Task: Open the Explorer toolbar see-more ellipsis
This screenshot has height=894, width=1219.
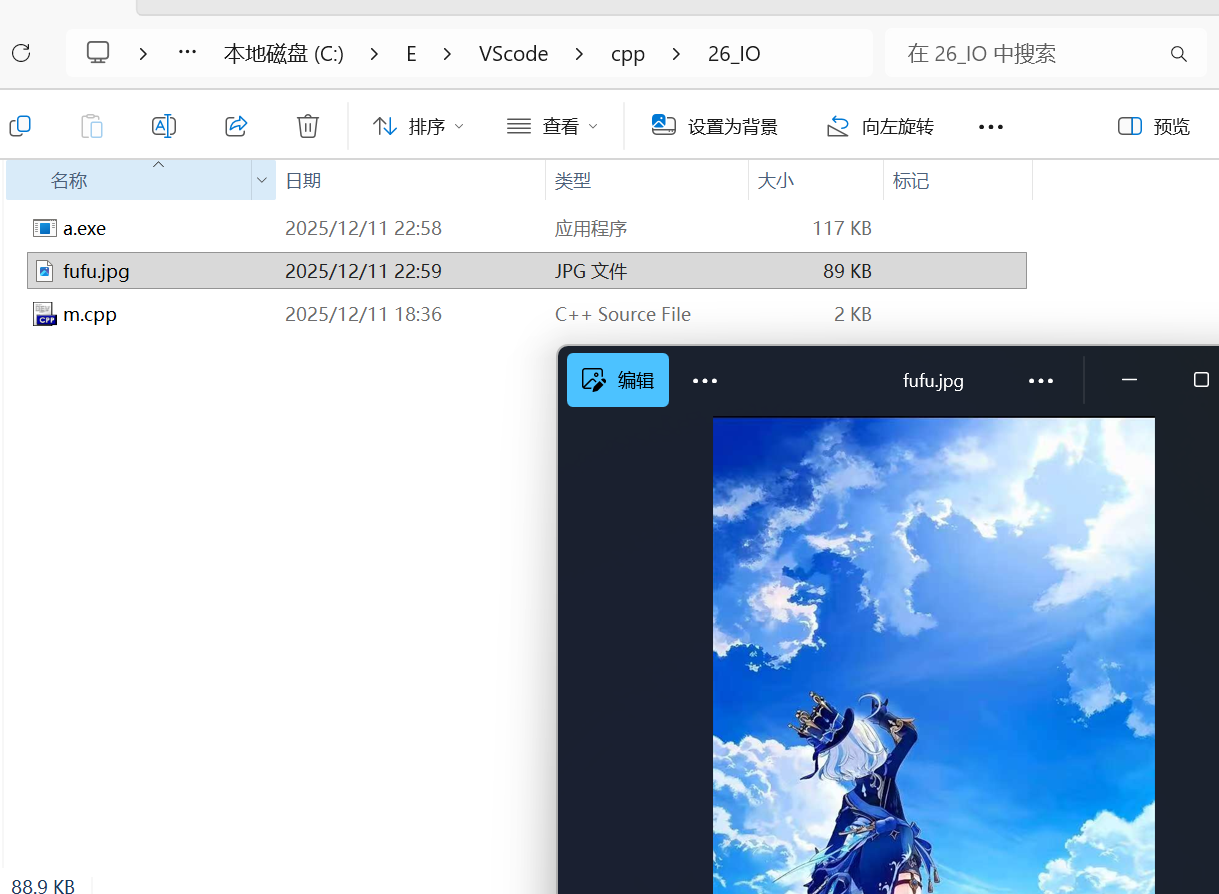Action: pos(990,127)
